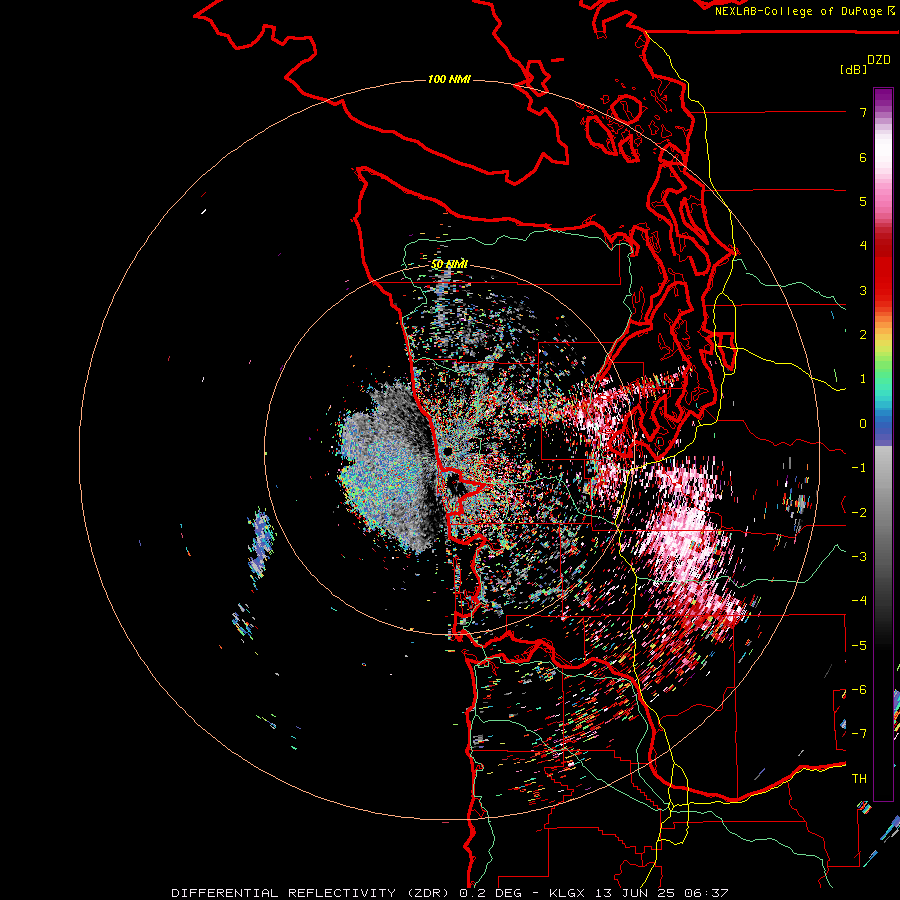Click the -3 value on color scale
This screenshot has height=900, width=900.
859,557
